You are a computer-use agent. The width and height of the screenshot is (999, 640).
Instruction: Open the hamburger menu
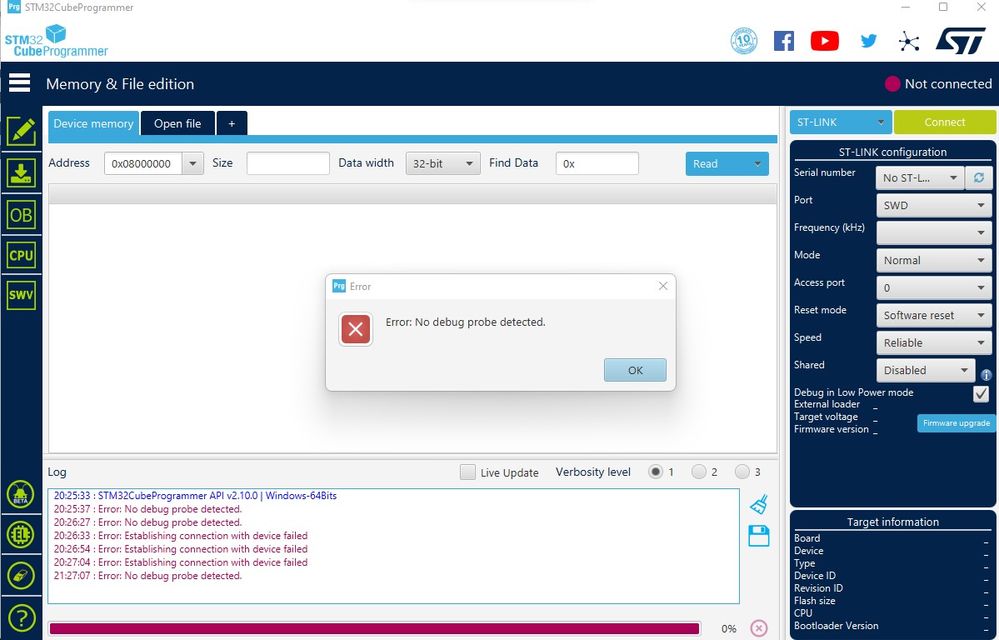pos(19,83)
